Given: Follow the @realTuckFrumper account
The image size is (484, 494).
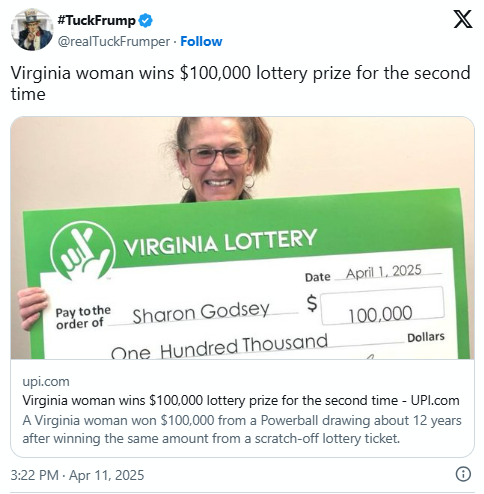Looking at the screenshot, I should coord(201,42).
